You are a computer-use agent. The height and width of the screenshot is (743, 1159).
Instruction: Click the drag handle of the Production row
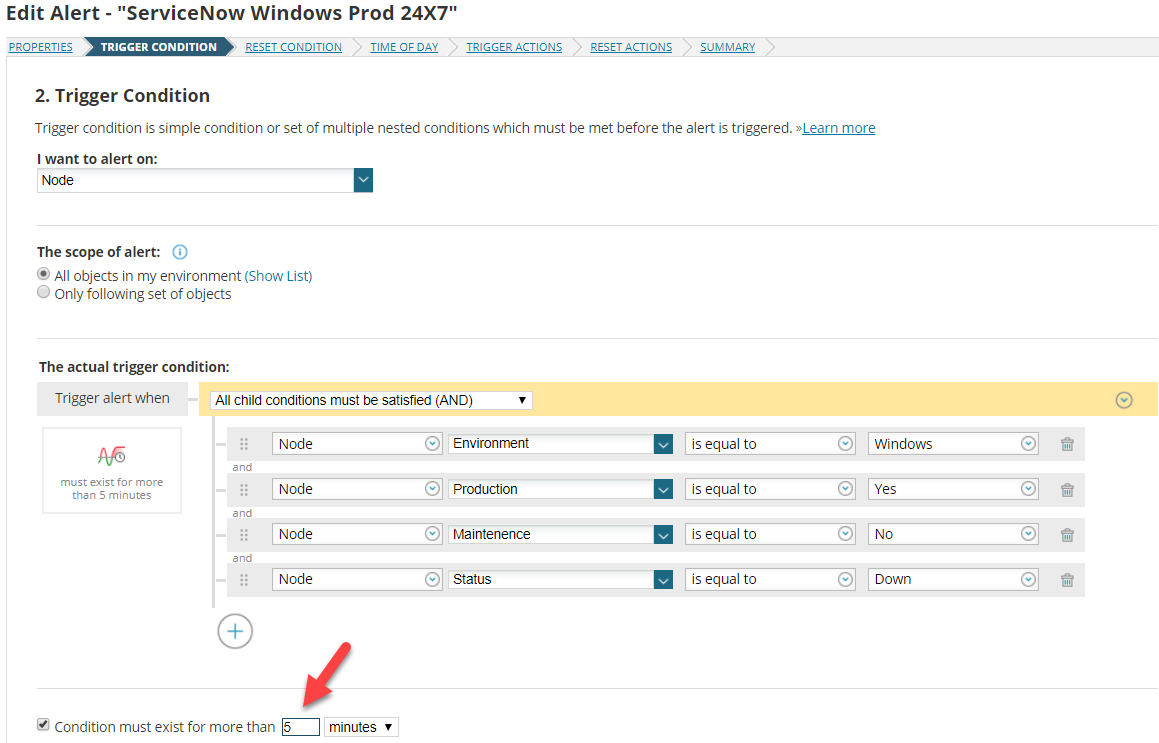[244, 490]
